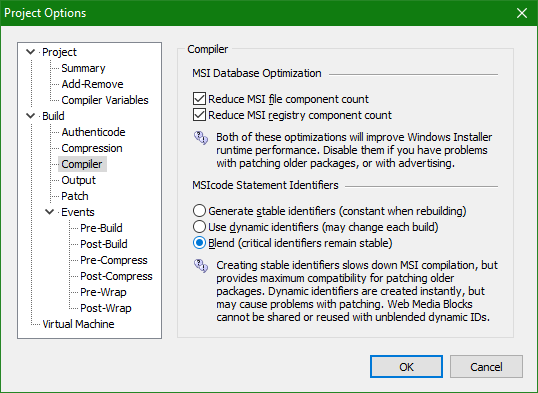The image size is (538, 393).
Task: Open the Summary page
Action: [x=83, y=68]
